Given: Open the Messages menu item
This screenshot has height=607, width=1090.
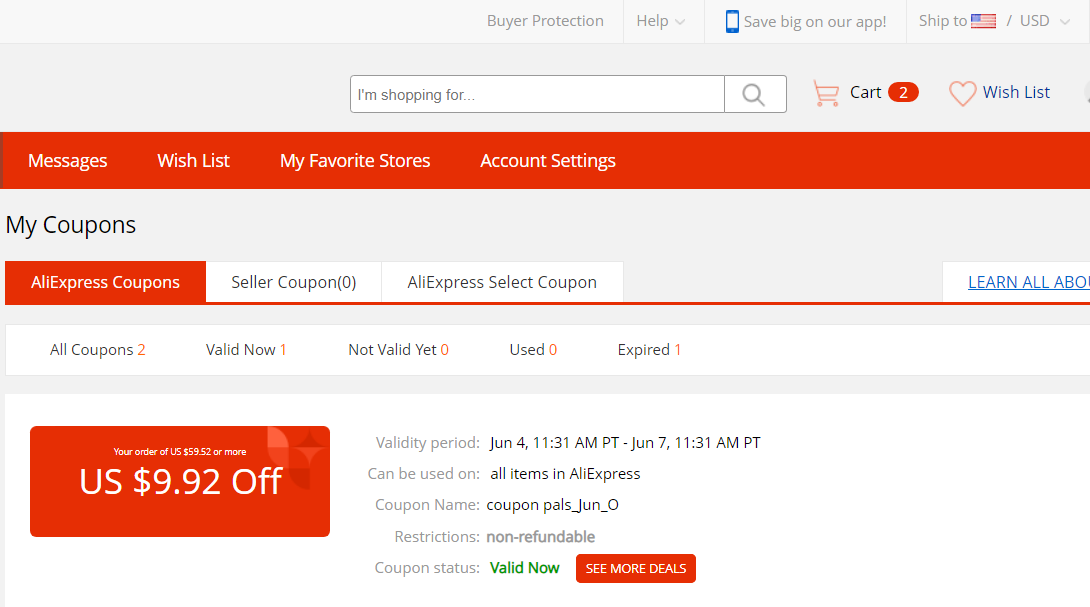Looking at the screenshot, I should [x=67, y=161].
